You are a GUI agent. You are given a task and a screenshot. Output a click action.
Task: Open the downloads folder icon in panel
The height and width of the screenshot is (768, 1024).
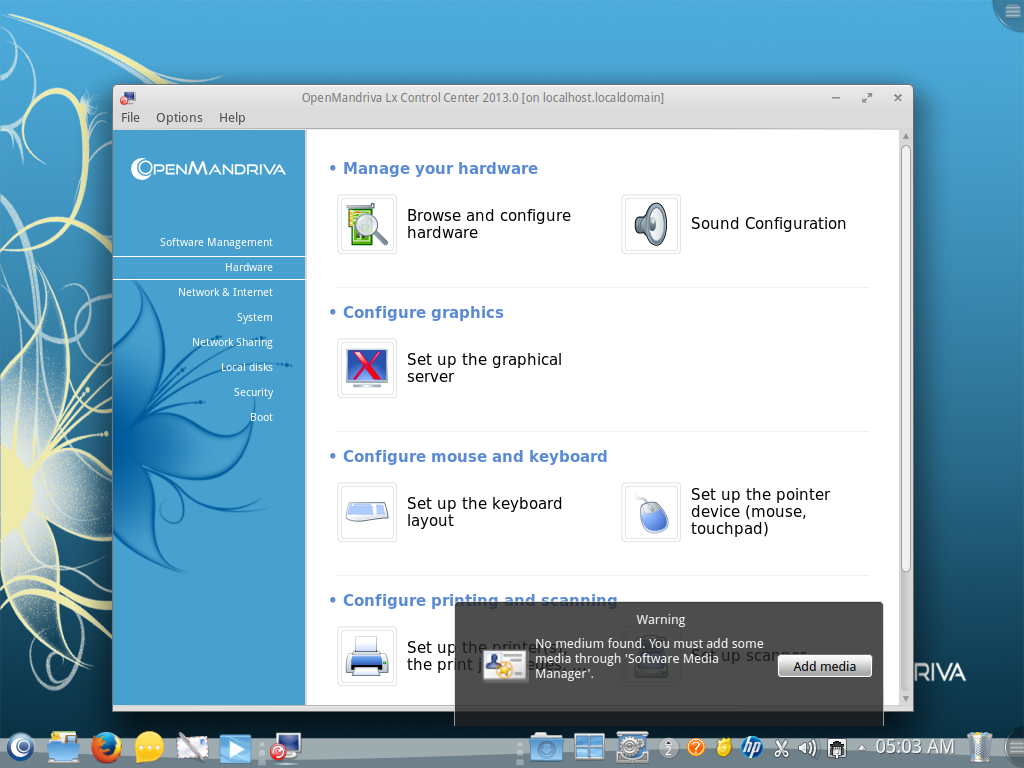click(x=546, y=746)
